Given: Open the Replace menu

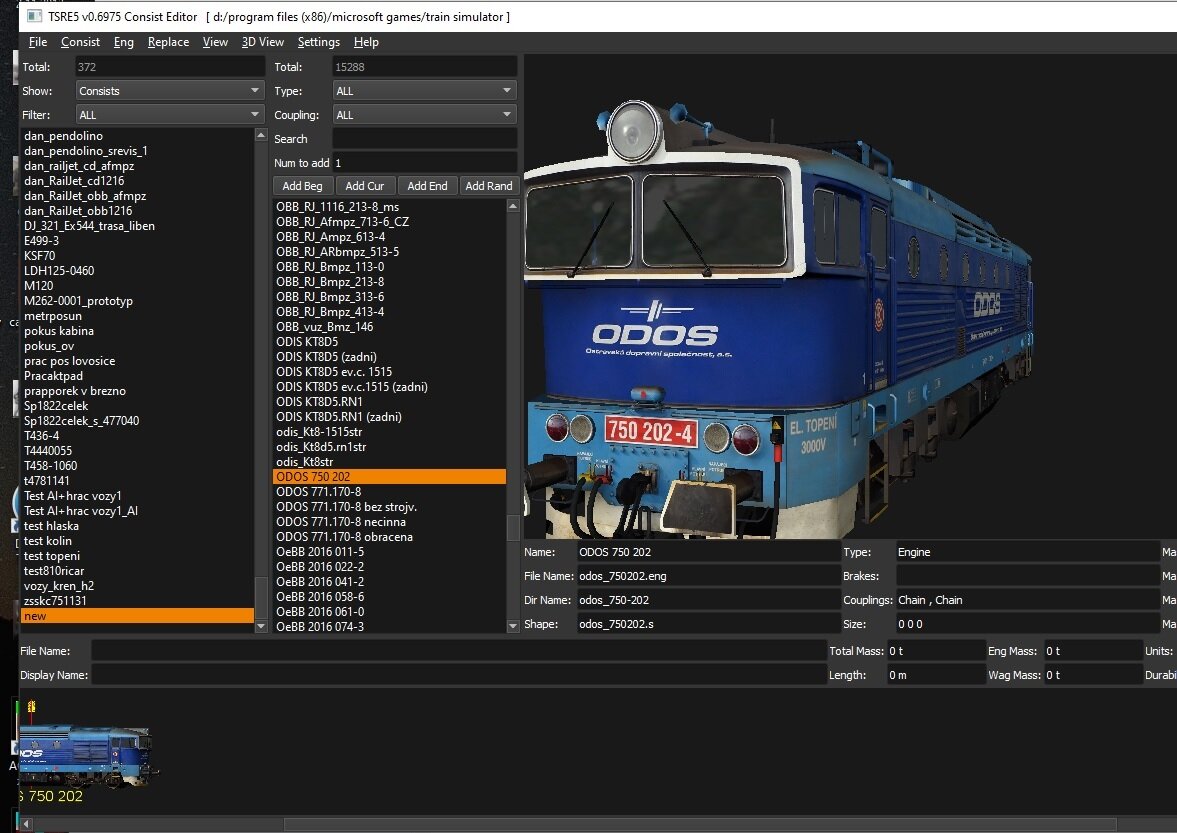Looking at the screenshot, I should click(168, 42).
